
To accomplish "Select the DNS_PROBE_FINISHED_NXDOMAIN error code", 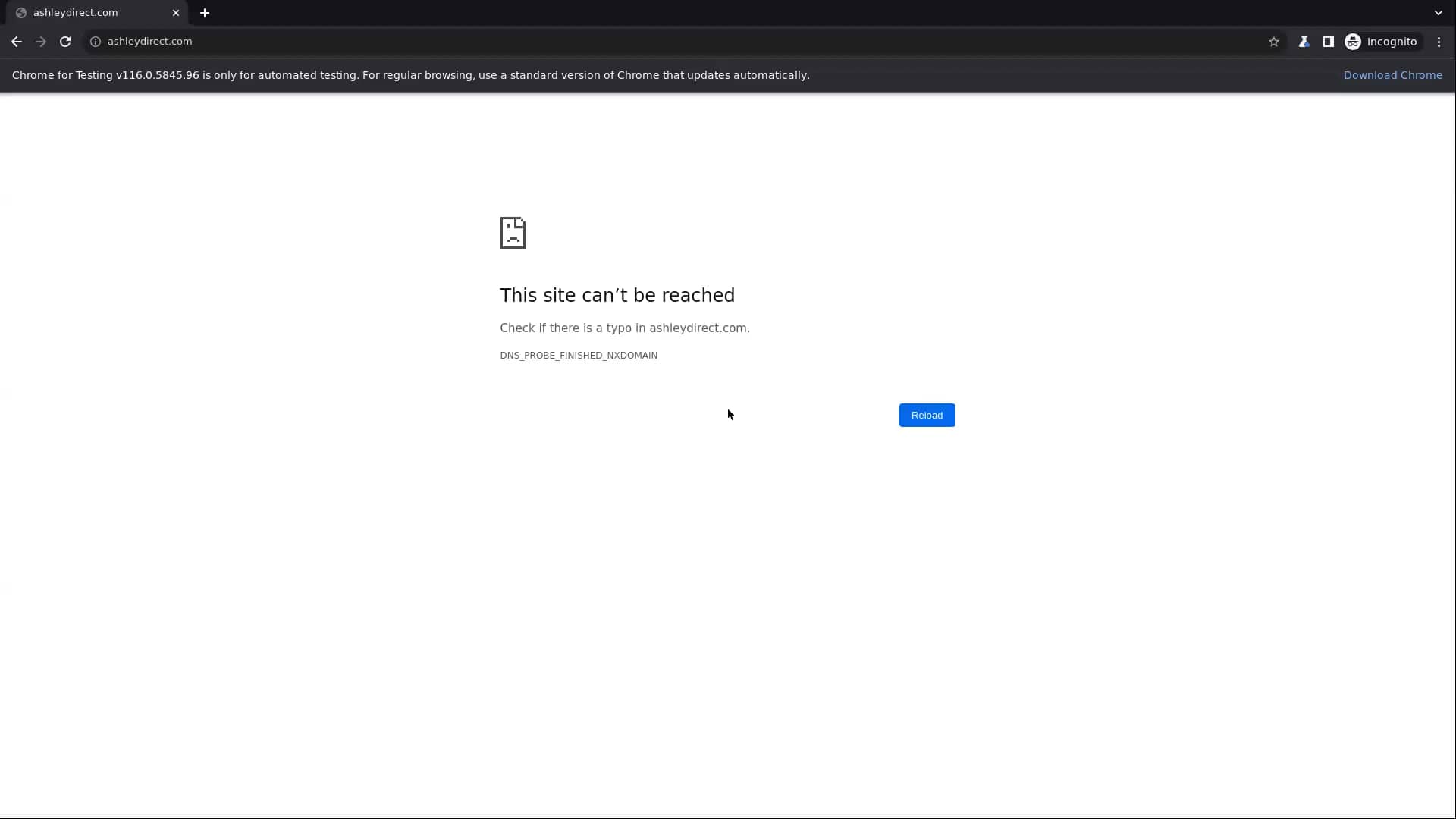I will [579, 356].
